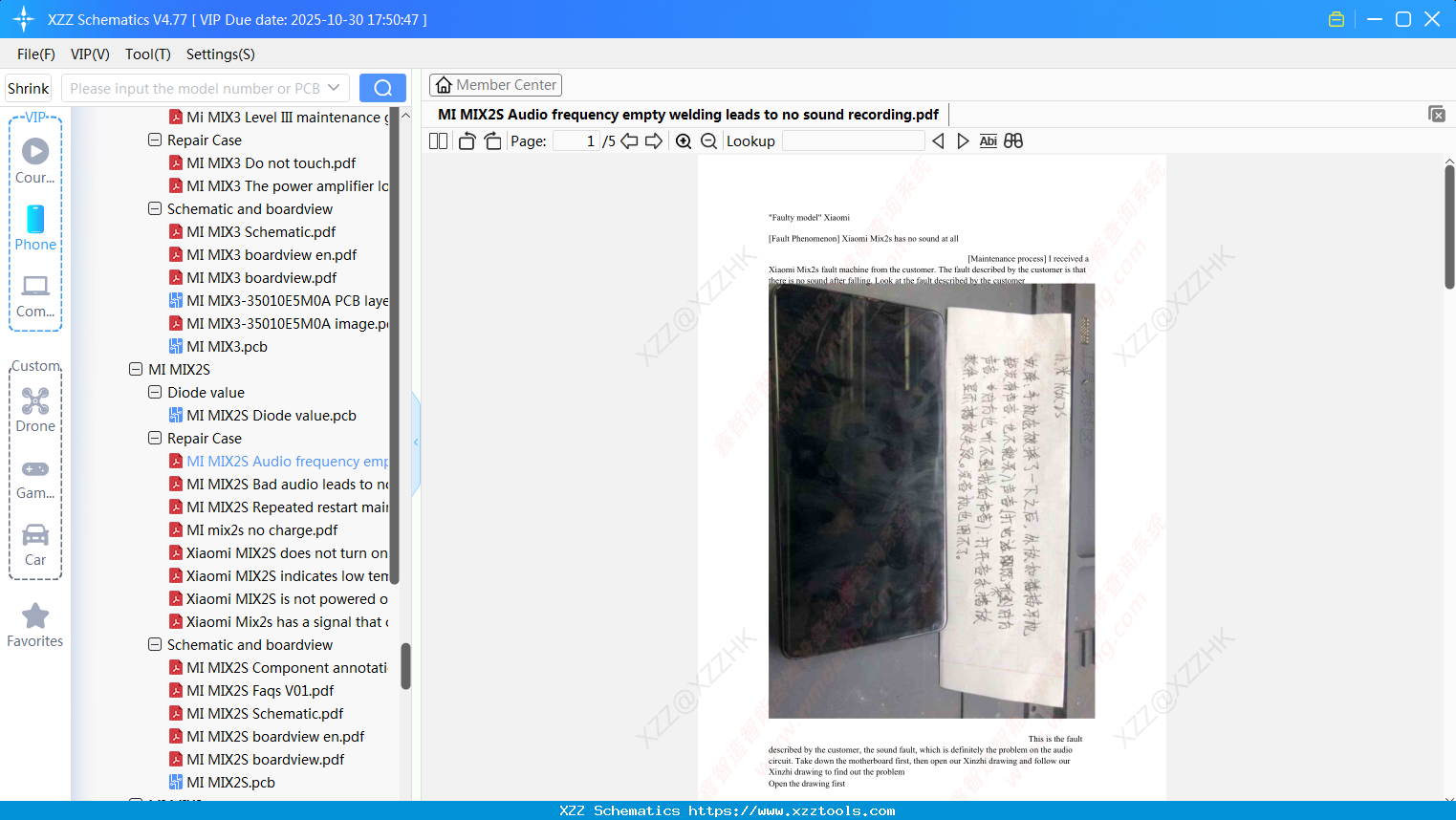Jump to previous Lookup search match
Image resolution: width=1456 pixels, height=820 pixels.
click(938, 141)
